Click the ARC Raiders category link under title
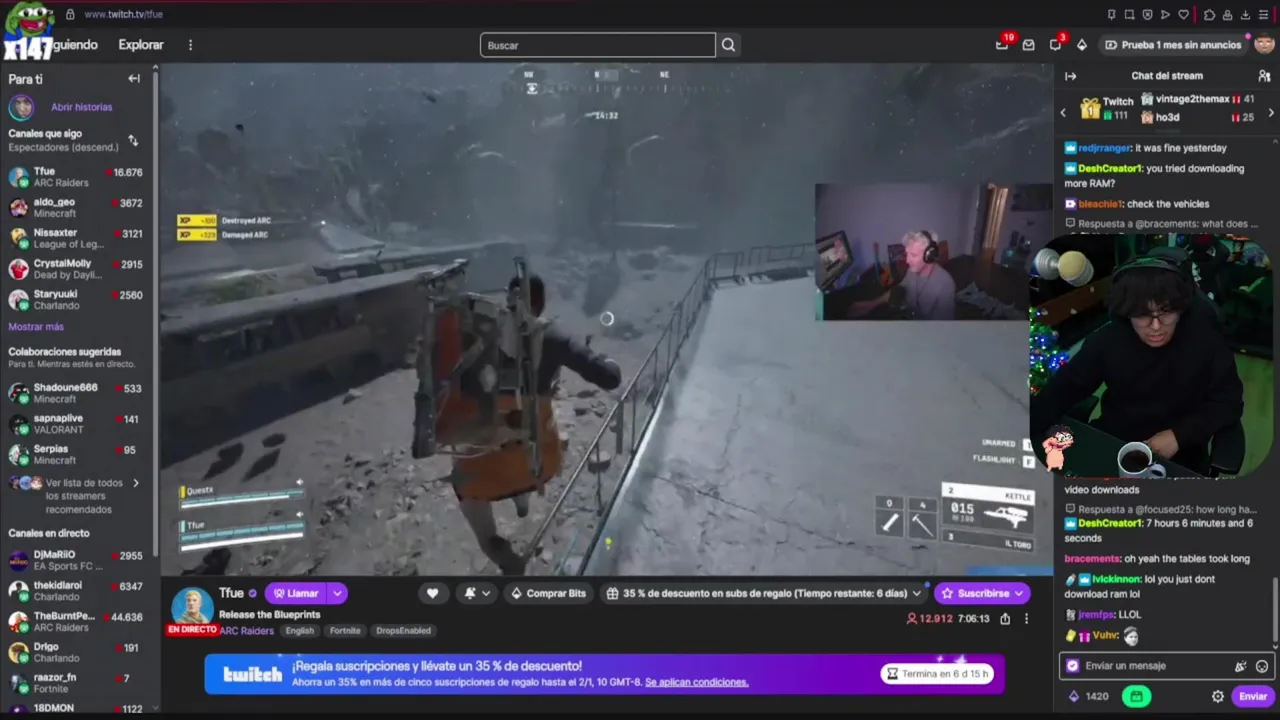Image resolution: width=1280 pixels, height=720 pixels. pyautogui.click(x=246, y=631)
